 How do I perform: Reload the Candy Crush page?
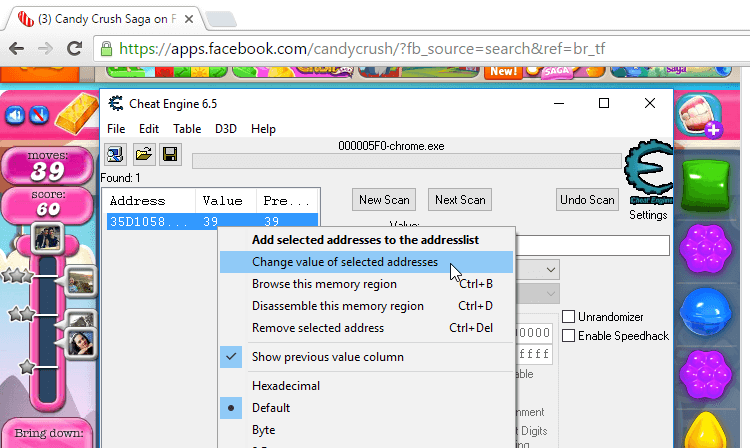pyautogui.click(x=74, y=48)
